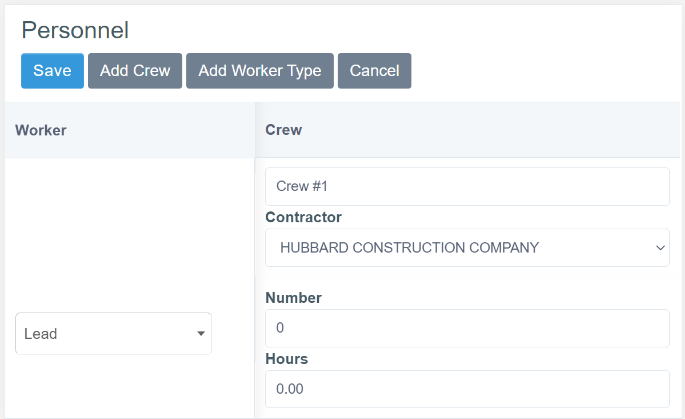Click the Hours field label
The image size is (685, 419).
pyautogui.click(x=286, y=359)
